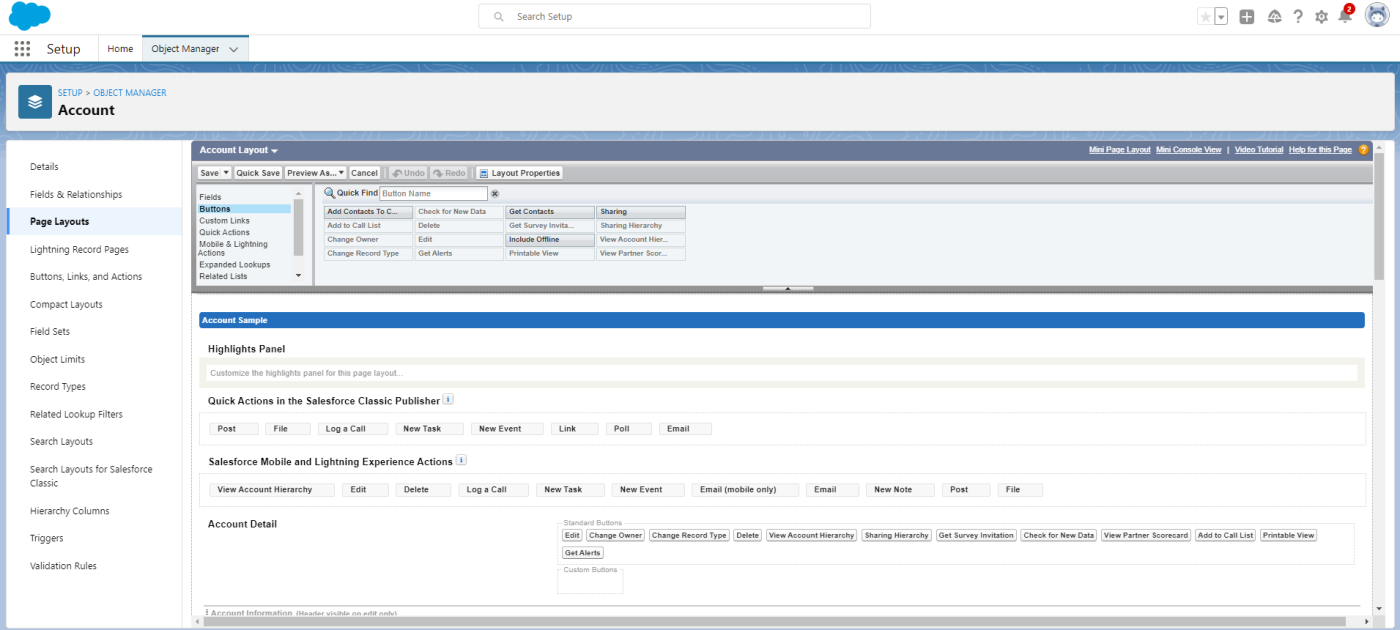This screenshot has width=1400, height=630.
Task: Select the Object Manager tab
Action: pyautogui.click(x=186, y=48)
